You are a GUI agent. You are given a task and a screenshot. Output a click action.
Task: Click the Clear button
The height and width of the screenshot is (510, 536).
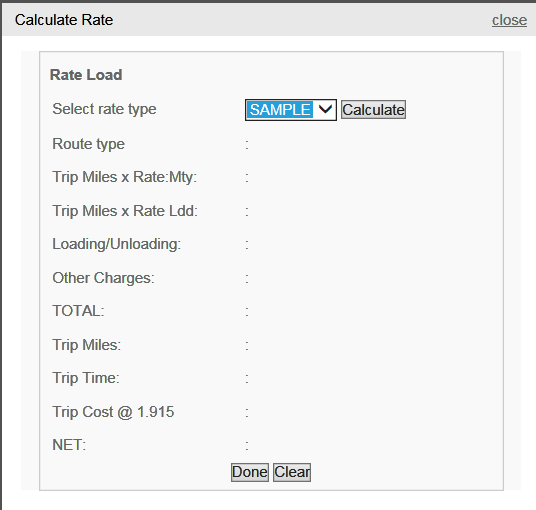coord(292,472)
